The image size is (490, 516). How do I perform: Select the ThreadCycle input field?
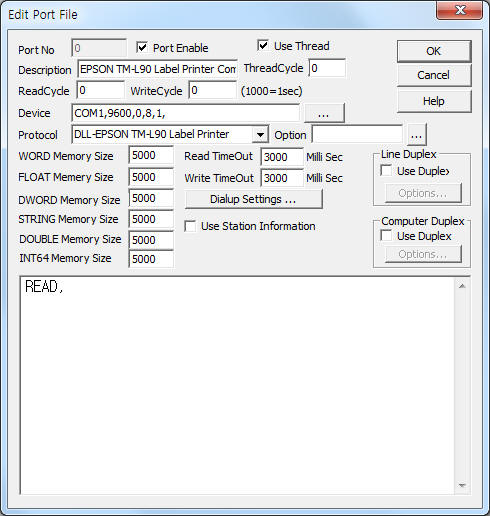click(327, 68)
